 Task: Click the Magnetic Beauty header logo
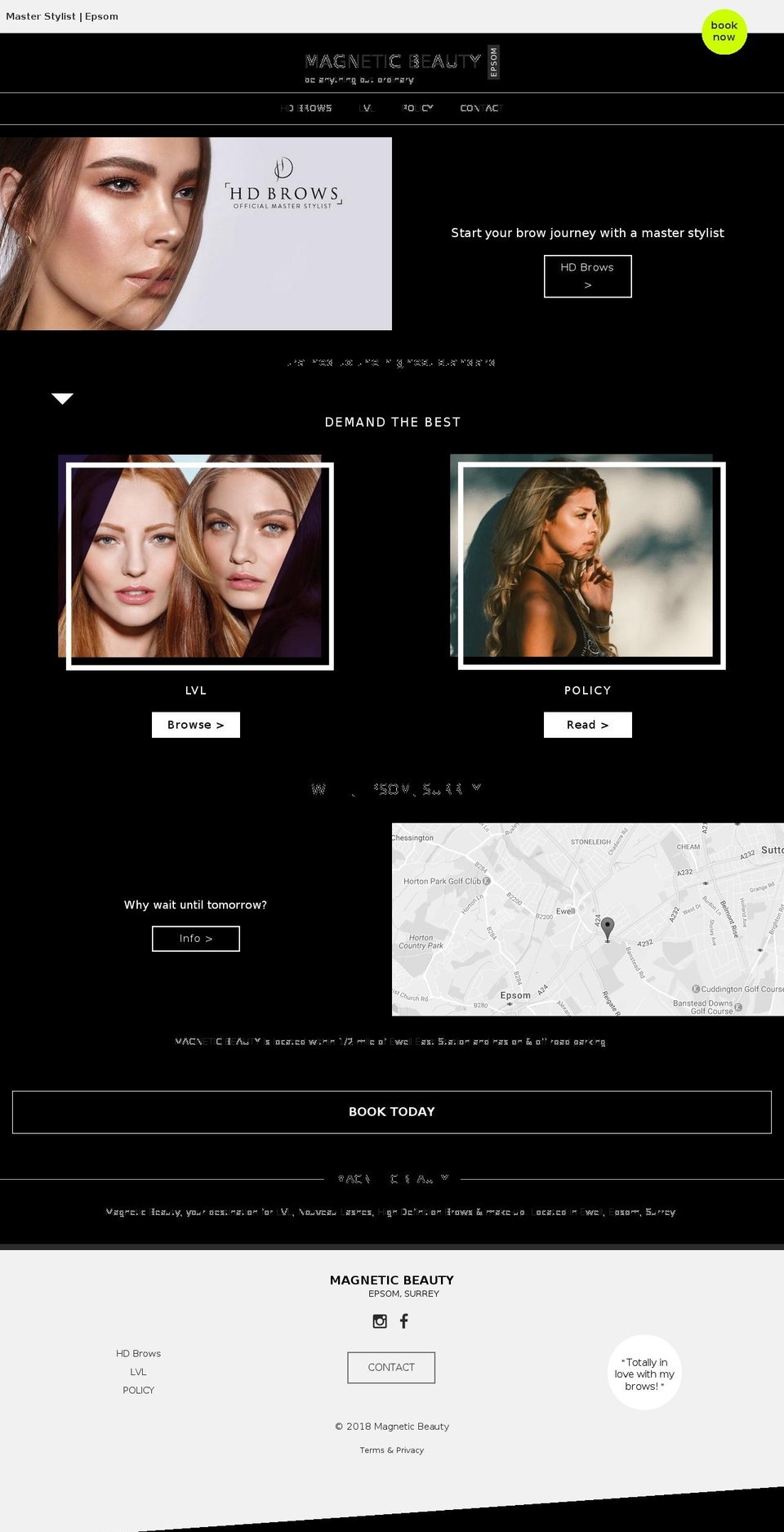pos(401,65)
